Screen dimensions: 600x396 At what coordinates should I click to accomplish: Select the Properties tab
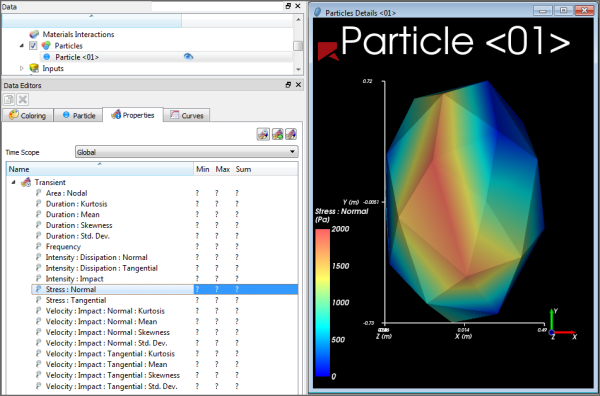coord(133,115)
